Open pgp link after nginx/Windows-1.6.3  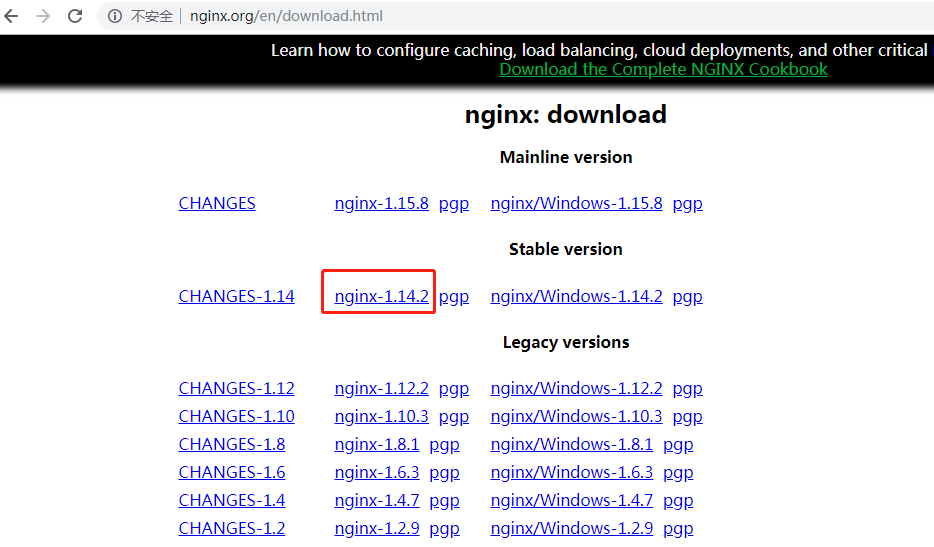point(678,474)
